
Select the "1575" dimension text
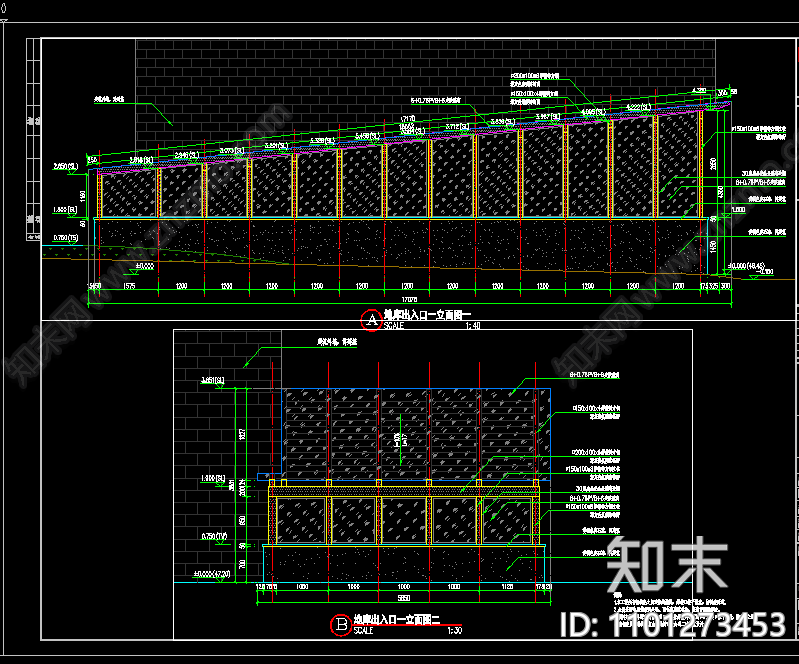point(129,286)
